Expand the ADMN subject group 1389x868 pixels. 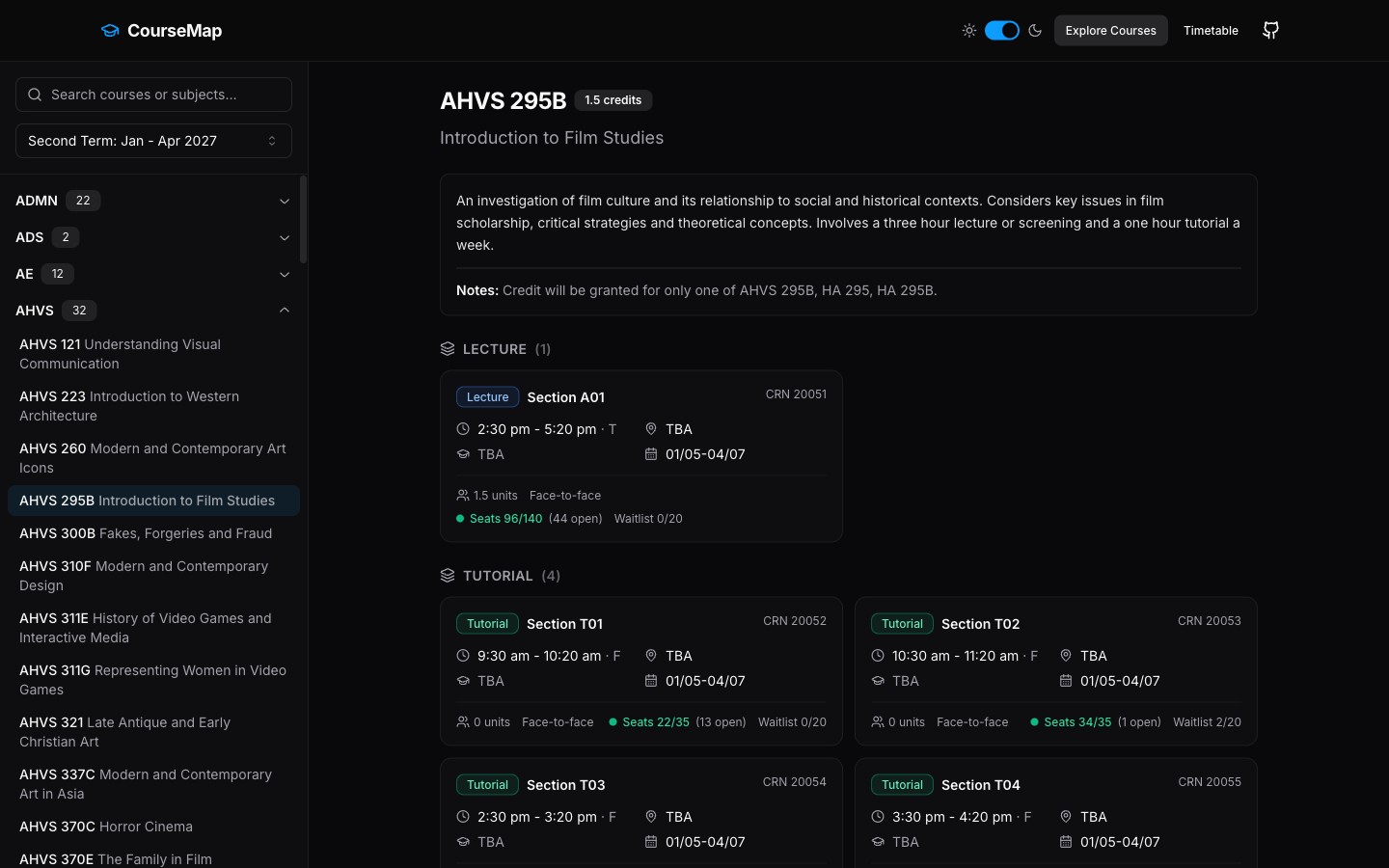pos(153,201)
